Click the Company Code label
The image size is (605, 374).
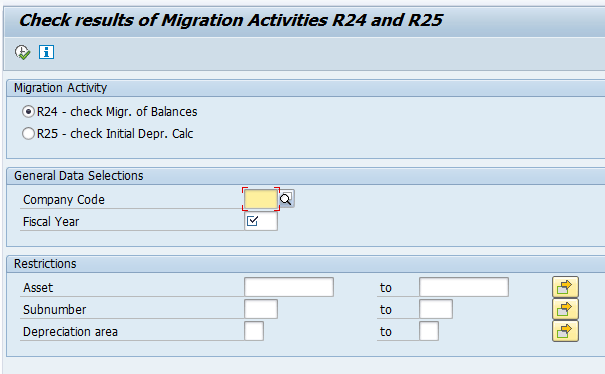tap(64, 200)
